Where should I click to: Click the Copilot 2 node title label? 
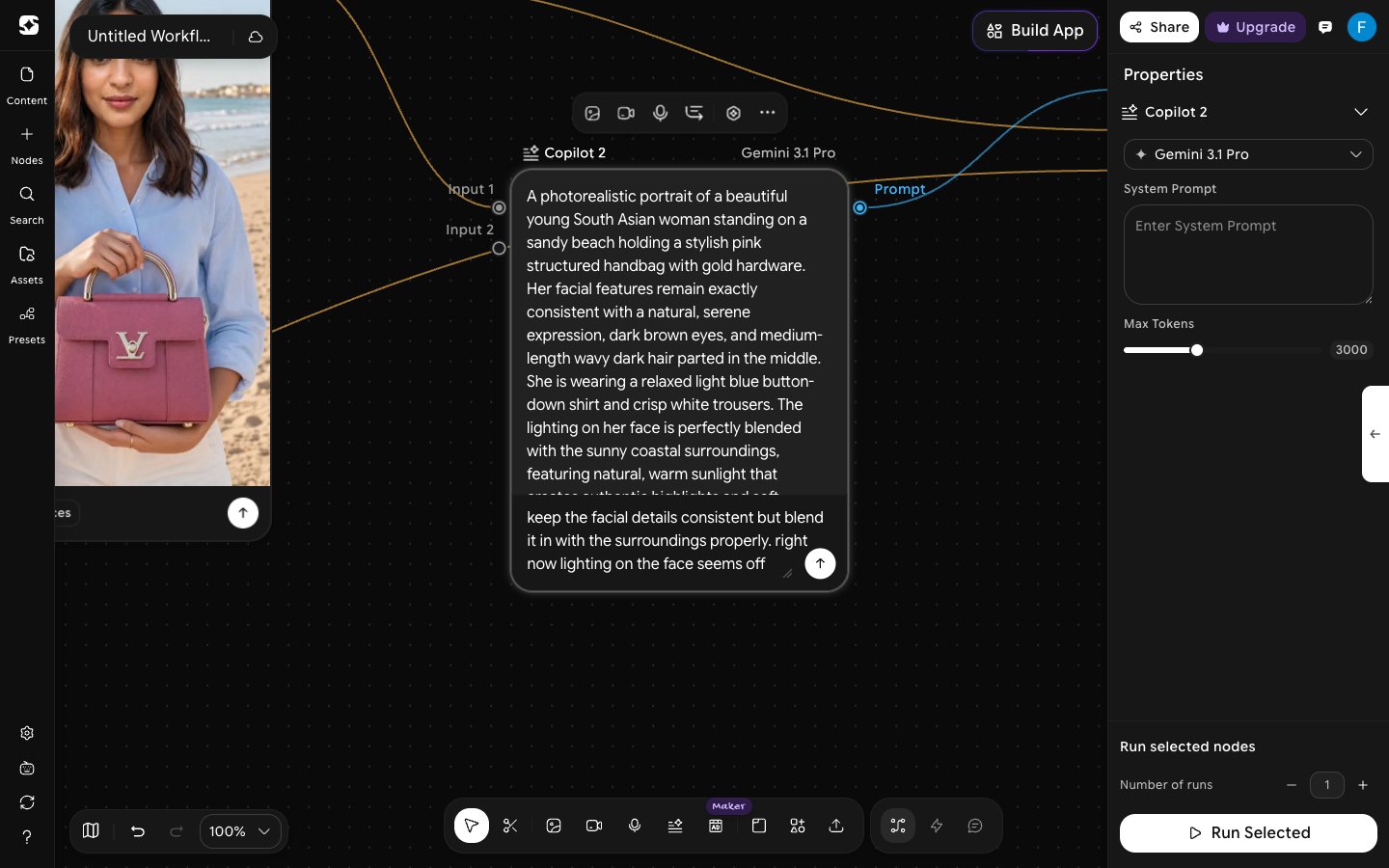click(575, 152)
